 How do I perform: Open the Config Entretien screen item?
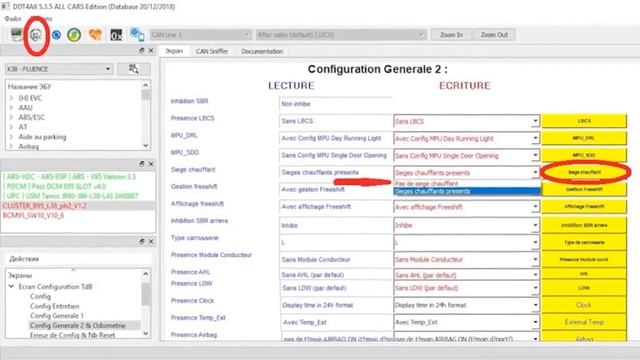(x=55, y=306)
